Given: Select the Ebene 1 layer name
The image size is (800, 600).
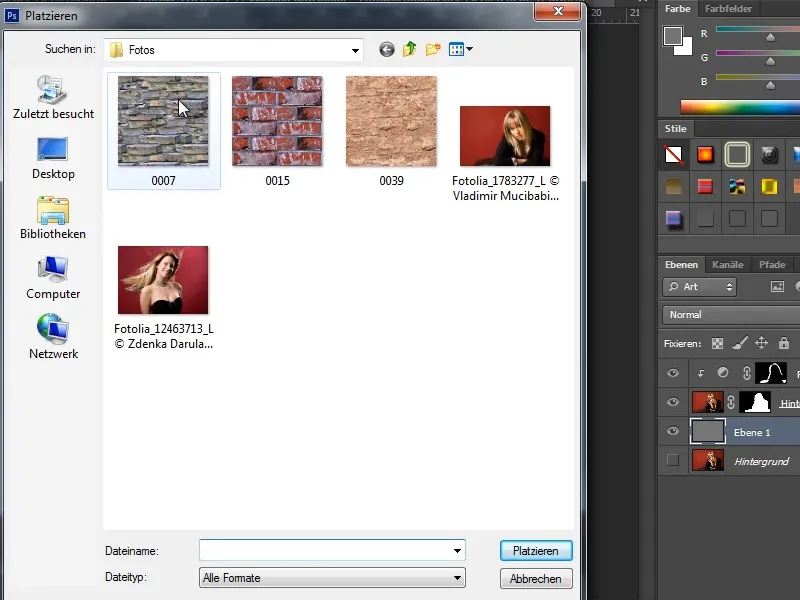Looking at the screenshot, I should click(x=752, y=432).
